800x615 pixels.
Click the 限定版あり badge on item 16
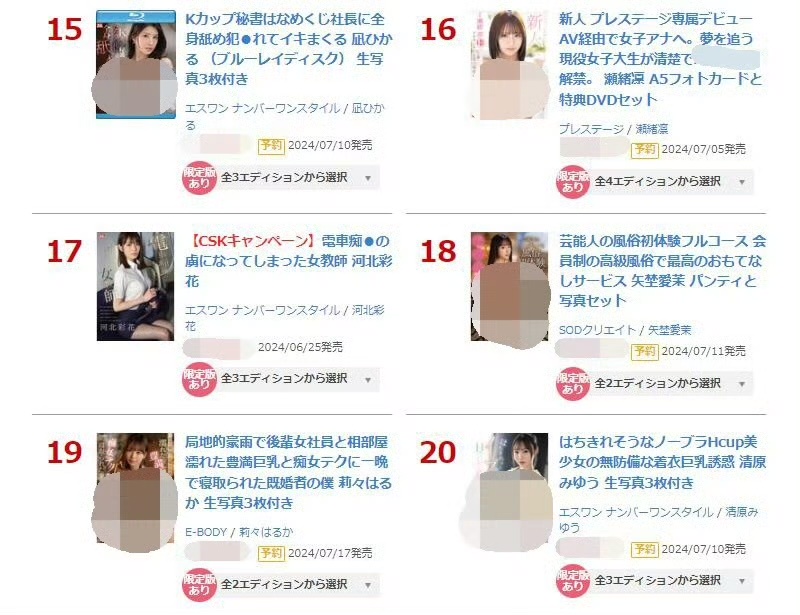[572, 182]
